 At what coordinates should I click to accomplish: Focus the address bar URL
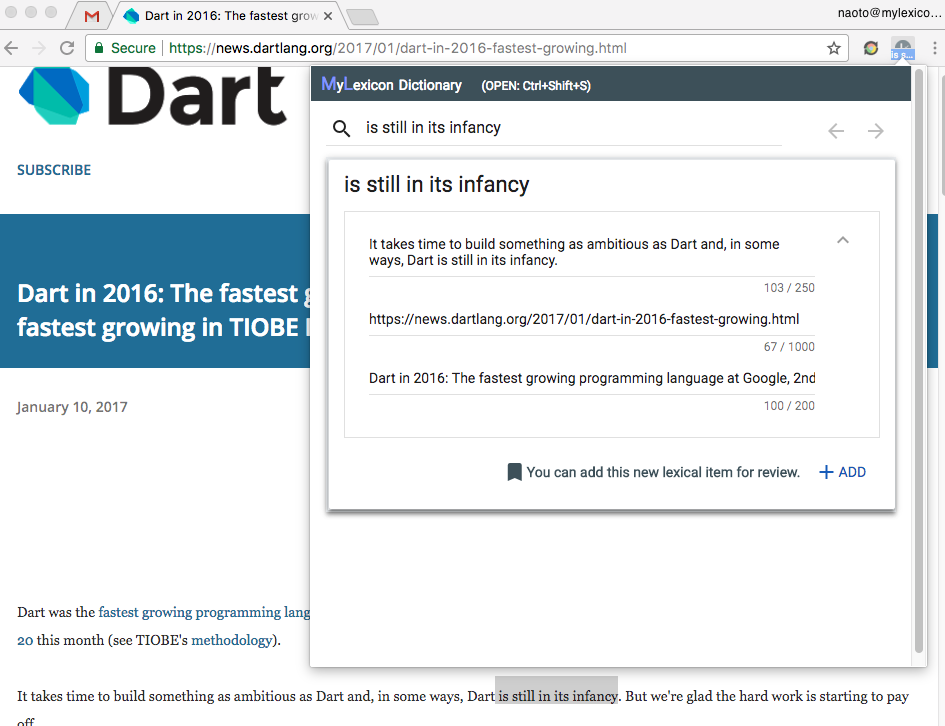[398, 48]
